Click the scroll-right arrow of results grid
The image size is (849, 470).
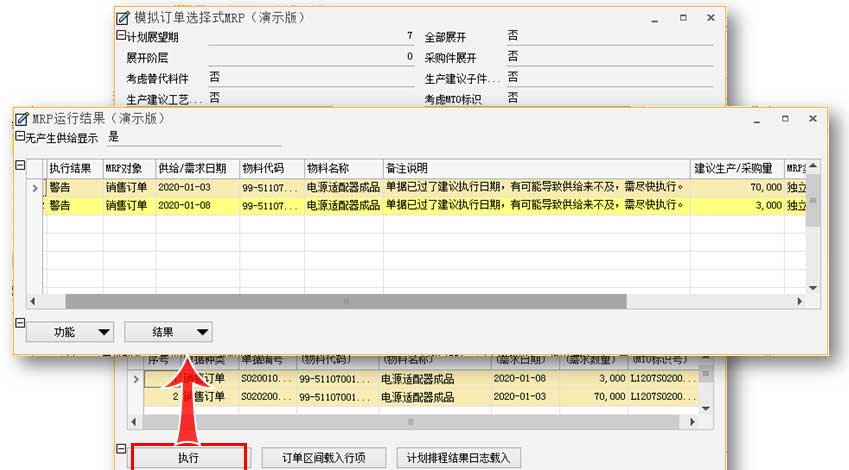tap(799, 301)
